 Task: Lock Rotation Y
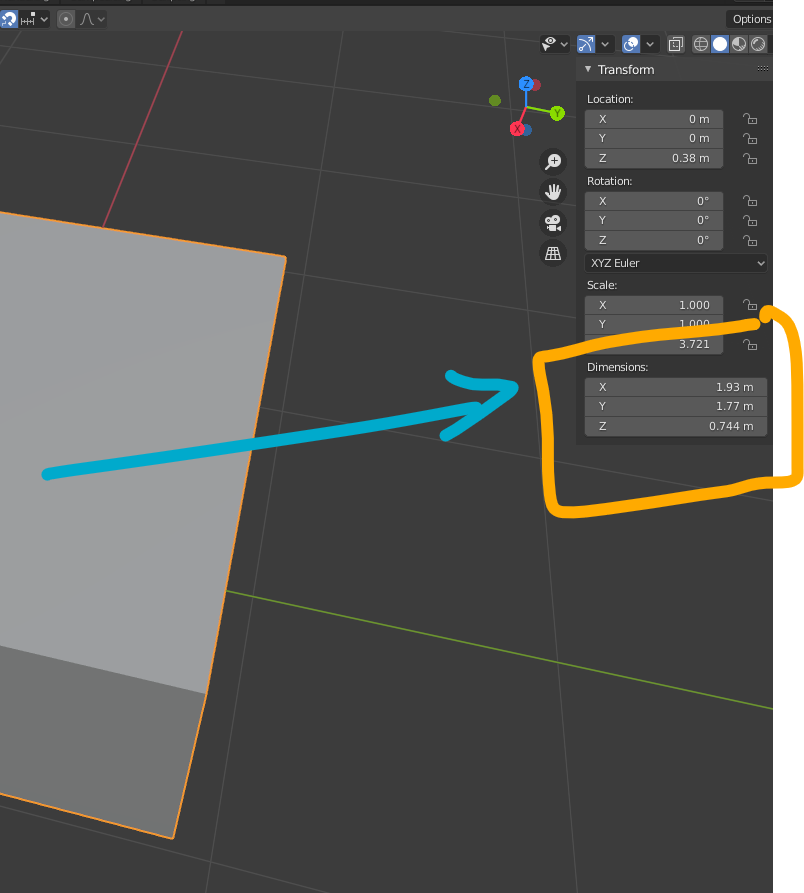[x=750, y=220]
